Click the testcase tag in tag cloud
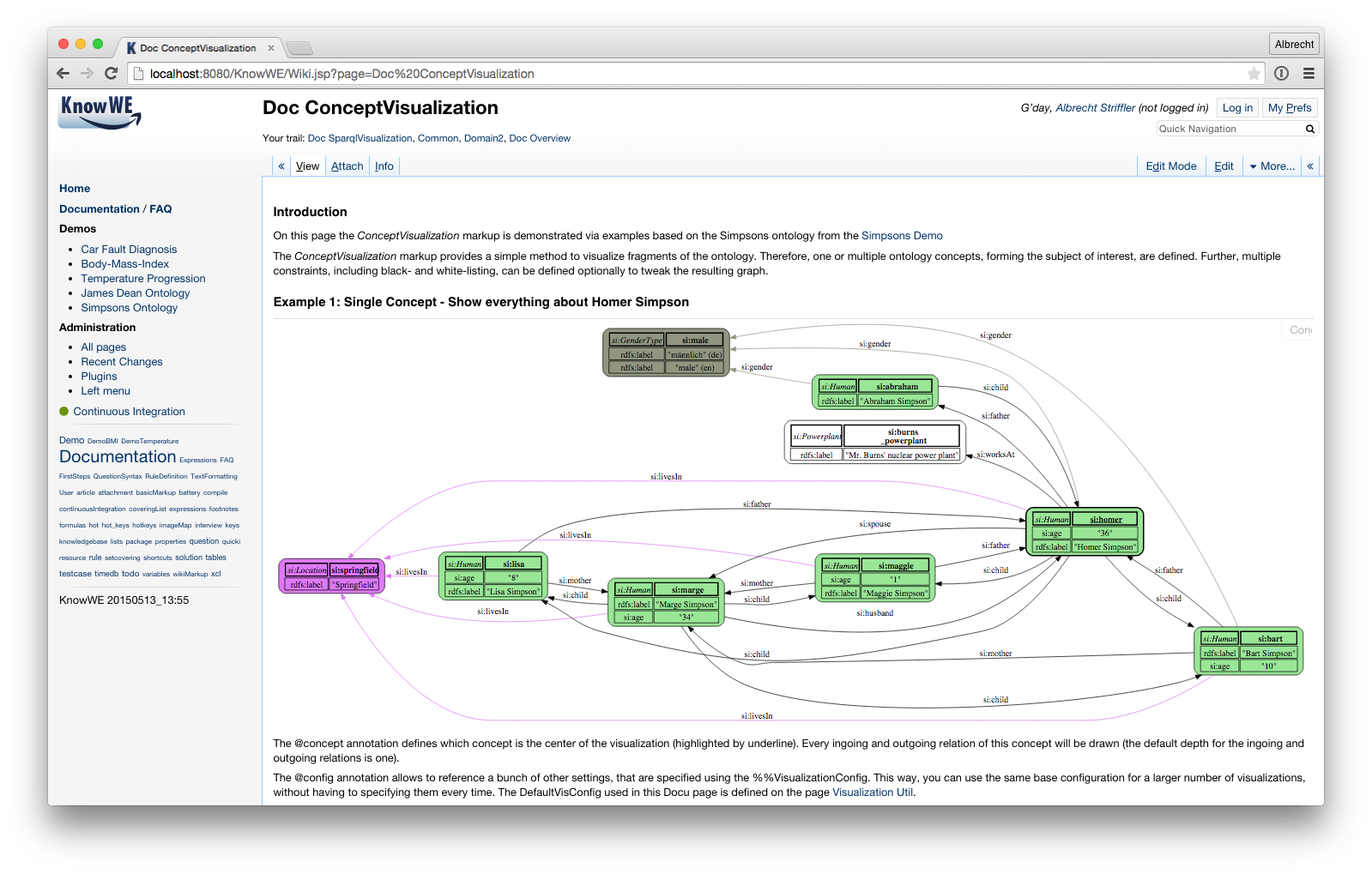 point(76,574)
